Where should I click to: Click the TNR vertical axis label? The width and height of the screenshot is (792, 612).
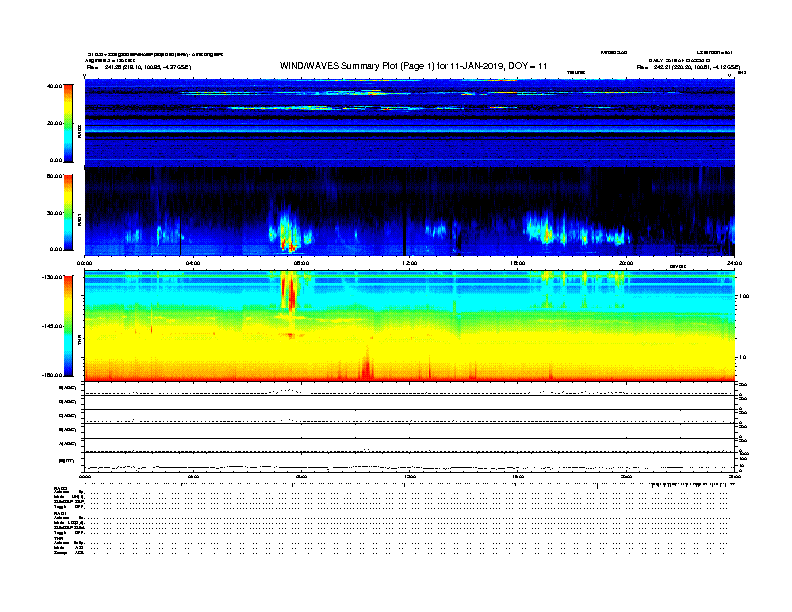[x=79, y=340]
